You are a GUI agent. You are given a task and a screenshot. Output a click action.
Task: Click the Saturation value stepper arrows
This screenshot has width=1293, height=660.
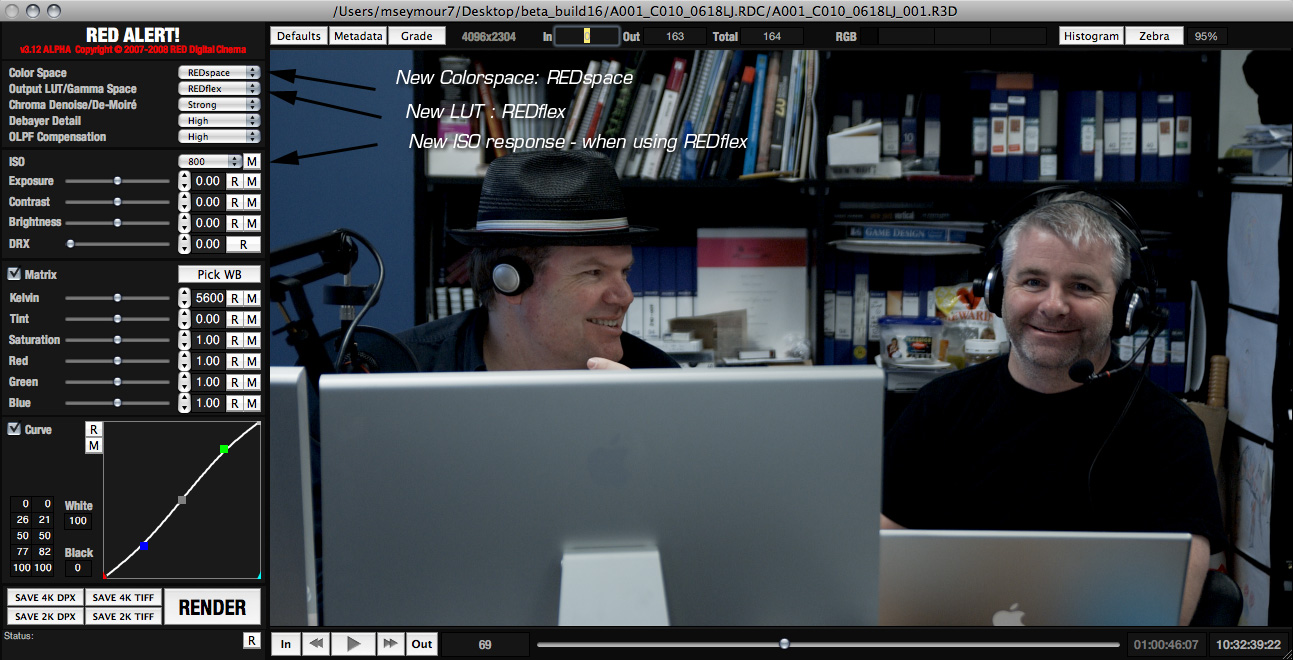tap(184, 340)
